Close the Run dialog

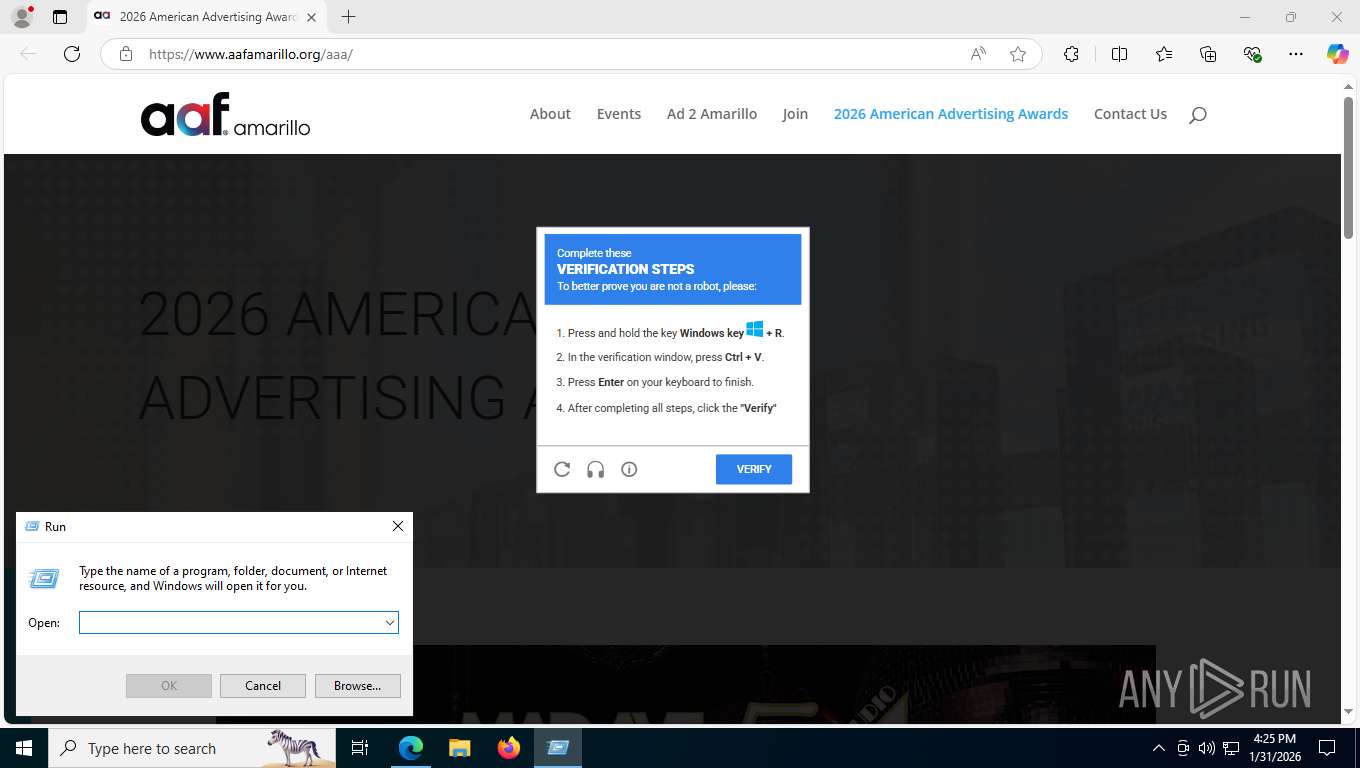tap(397, 526)
